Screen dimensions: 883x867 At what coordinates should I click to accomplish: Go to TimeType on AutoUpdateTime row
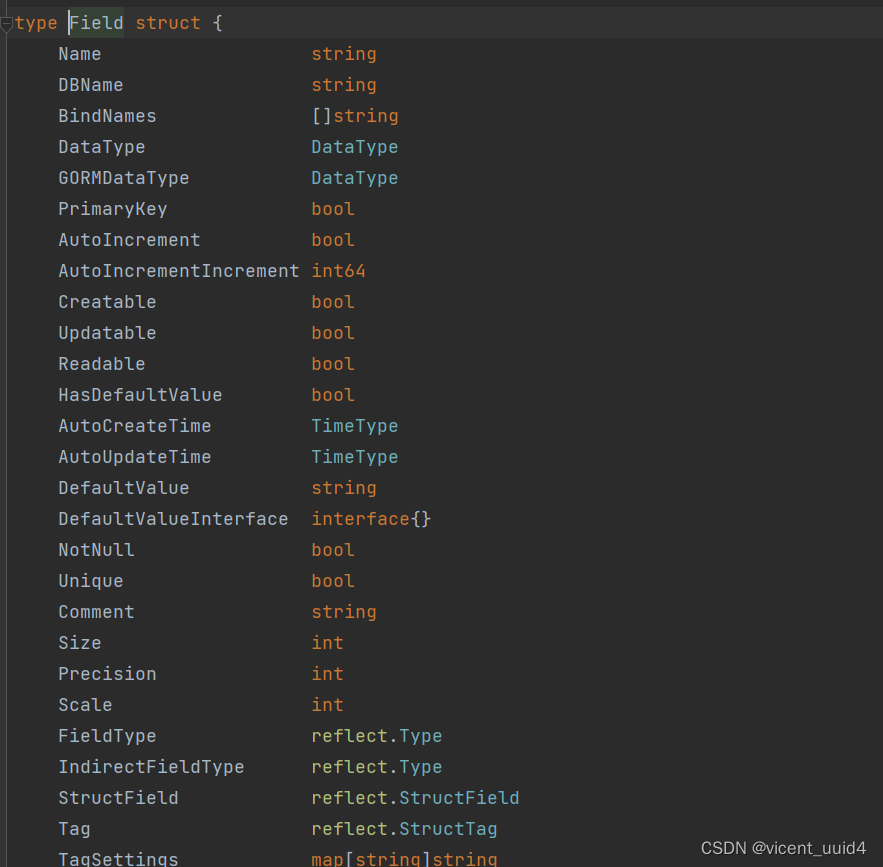coord(355,457)
